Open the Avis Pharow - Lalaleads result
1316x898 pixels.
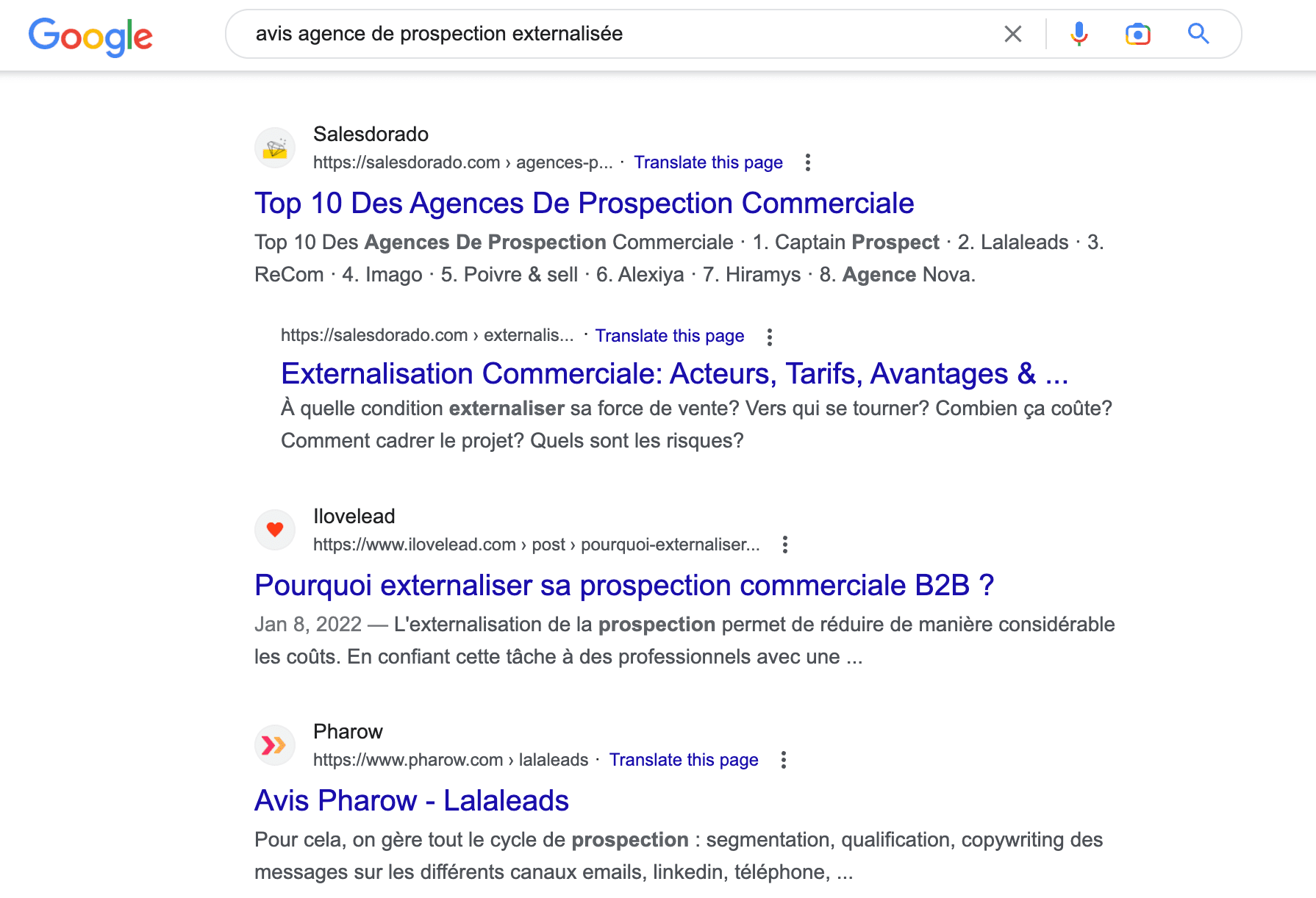tap(411, 801)
